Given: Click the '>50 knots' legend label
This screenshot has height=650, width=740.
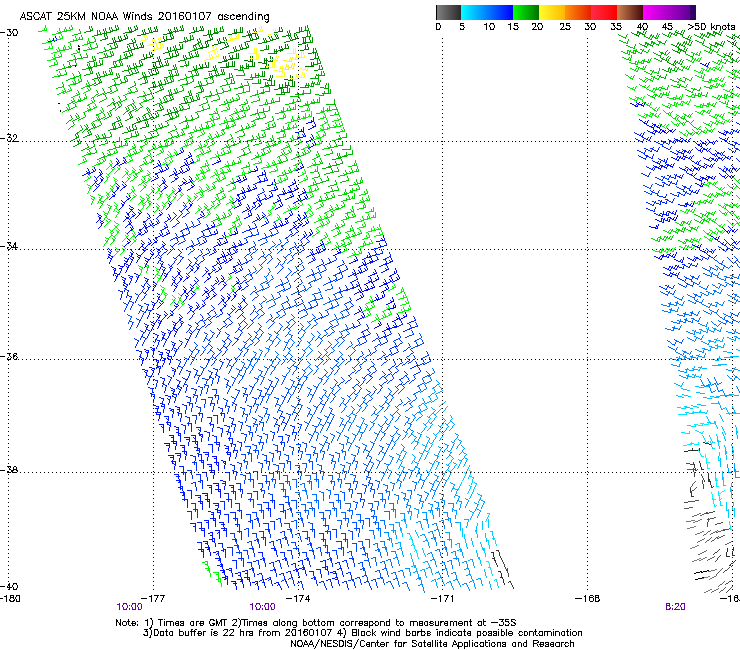Looking at the screenshot, I should (x=711, y=27).
